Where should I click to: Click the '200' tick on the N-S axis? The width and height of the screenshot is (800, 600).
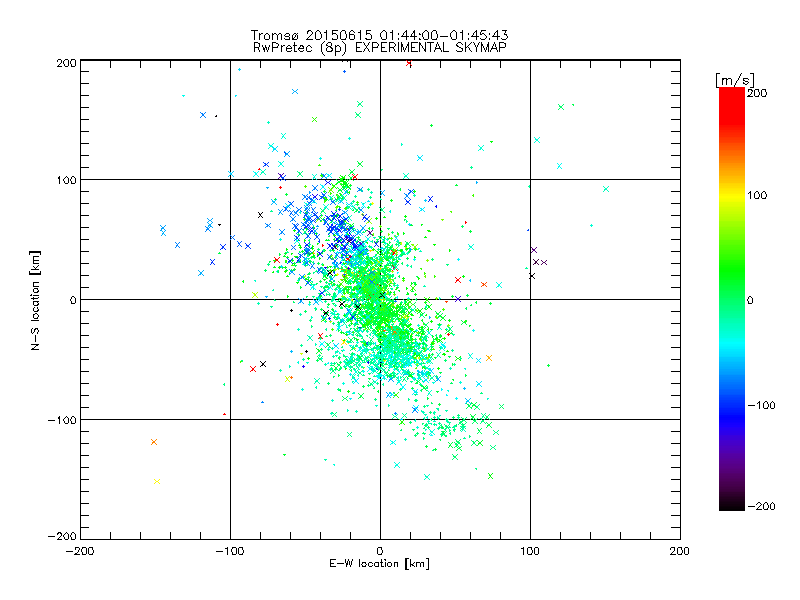pyautogui.click(x=66, y=63)
